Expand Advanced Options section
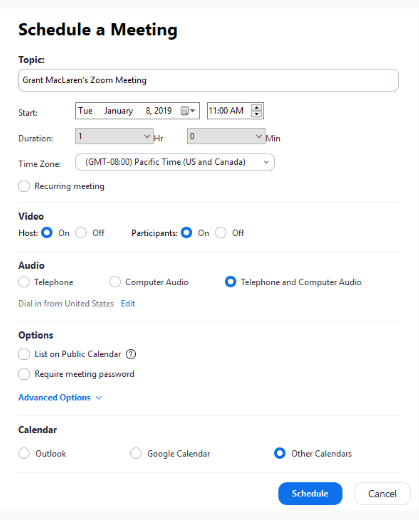 click(x=60, y=398)
